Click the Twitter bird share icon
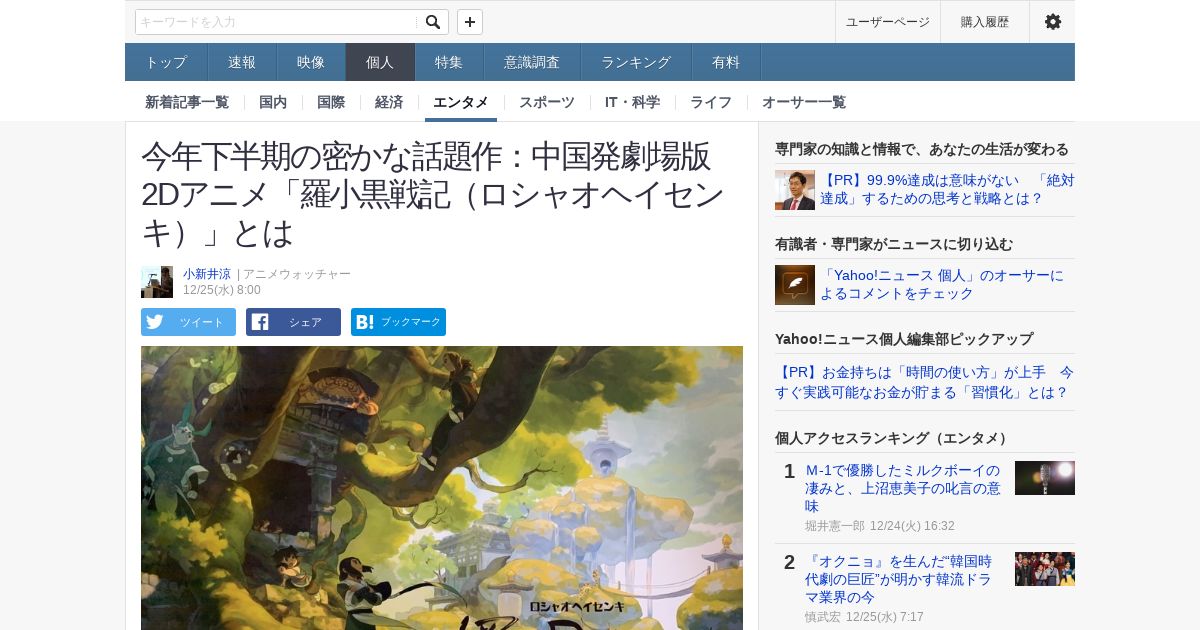This screenshot has width=1200, height=630. (154, 322)
